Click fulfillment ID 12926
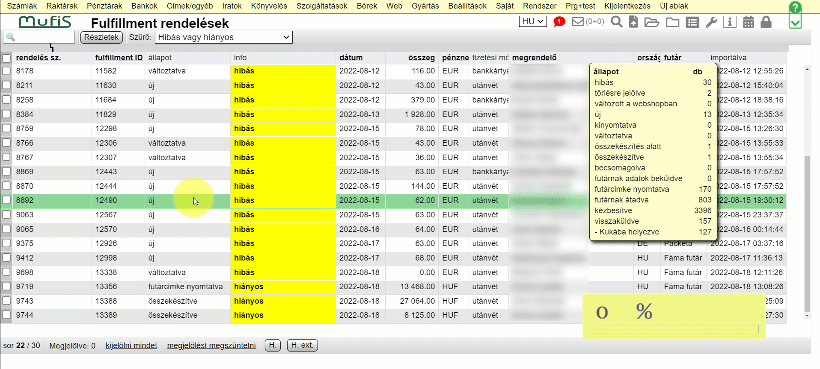Image resolution: width=820 pixels, height=369 pixels. tap(106, 244)
